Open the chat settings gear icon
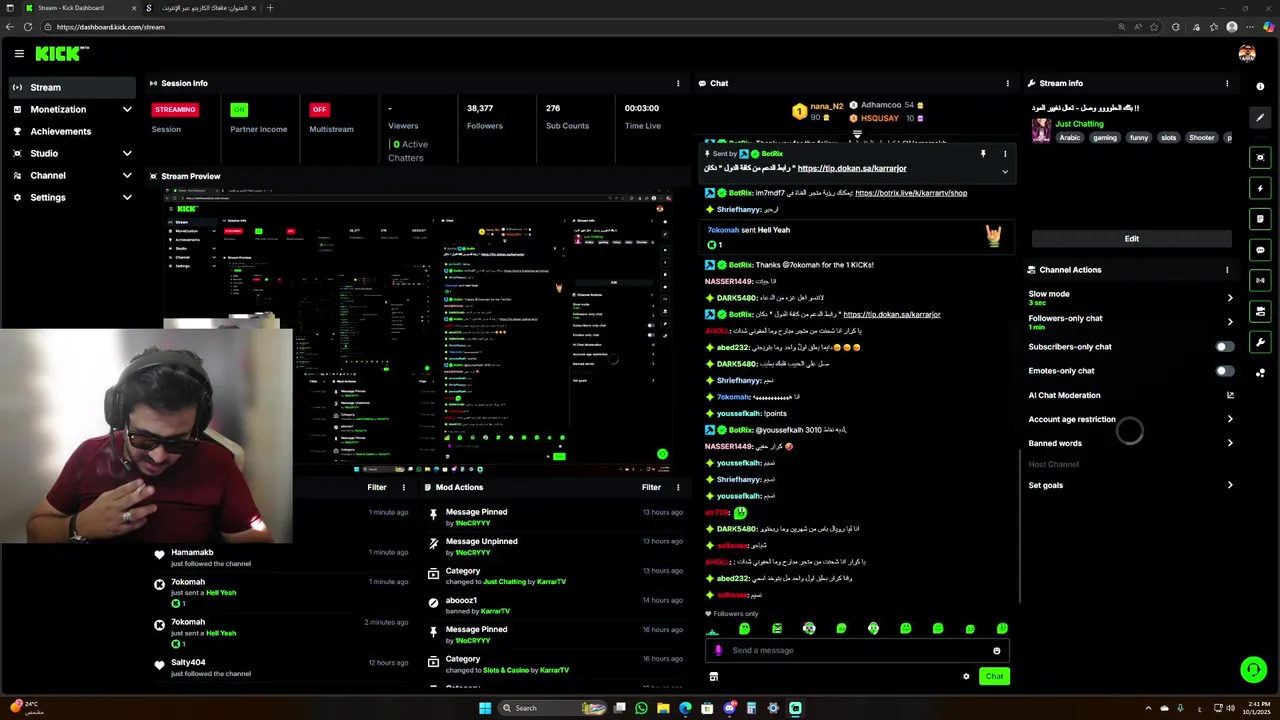 (x=966, y=677)
